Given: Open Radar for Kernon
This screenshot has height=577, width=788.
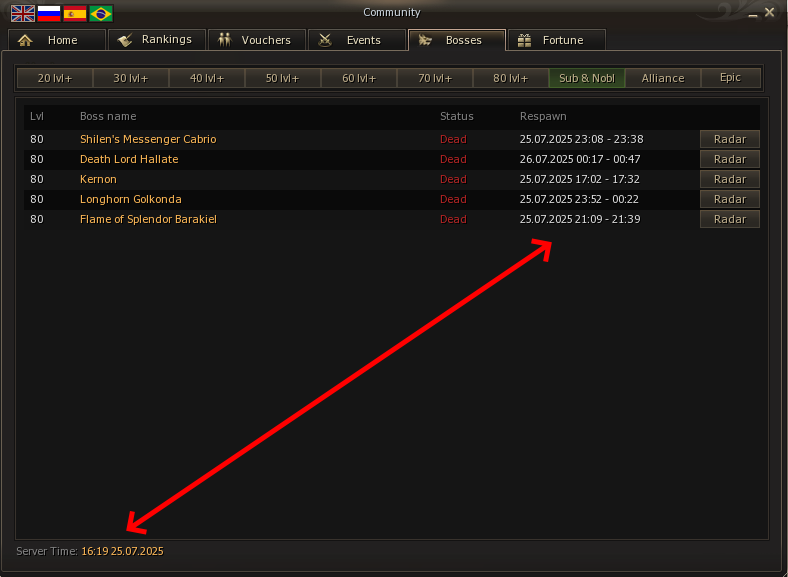Looking at the screenshot, I should coord(730,179).
